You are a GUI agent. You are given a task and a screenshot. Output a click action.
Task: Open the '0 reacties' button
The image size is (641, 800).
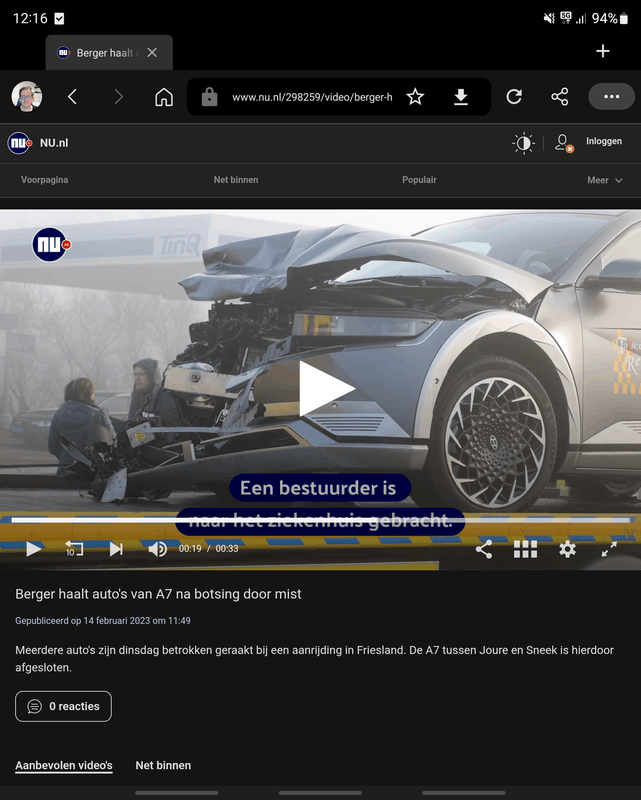click(x=63, y=706)
